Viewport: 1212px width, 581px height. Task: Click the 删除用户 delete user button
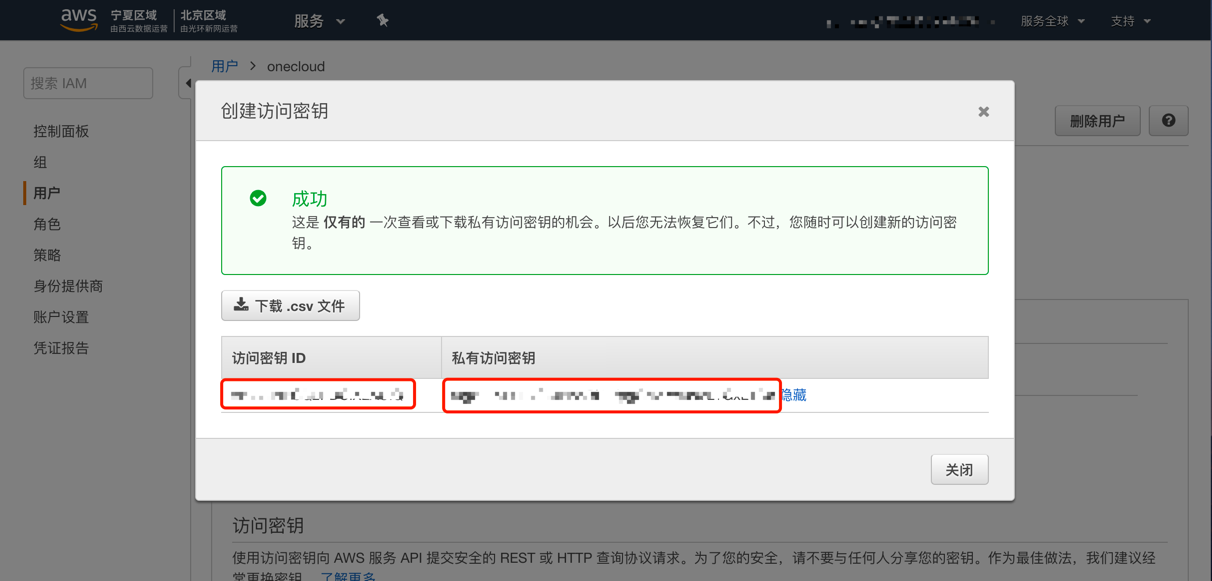[x=1097, y=121]
